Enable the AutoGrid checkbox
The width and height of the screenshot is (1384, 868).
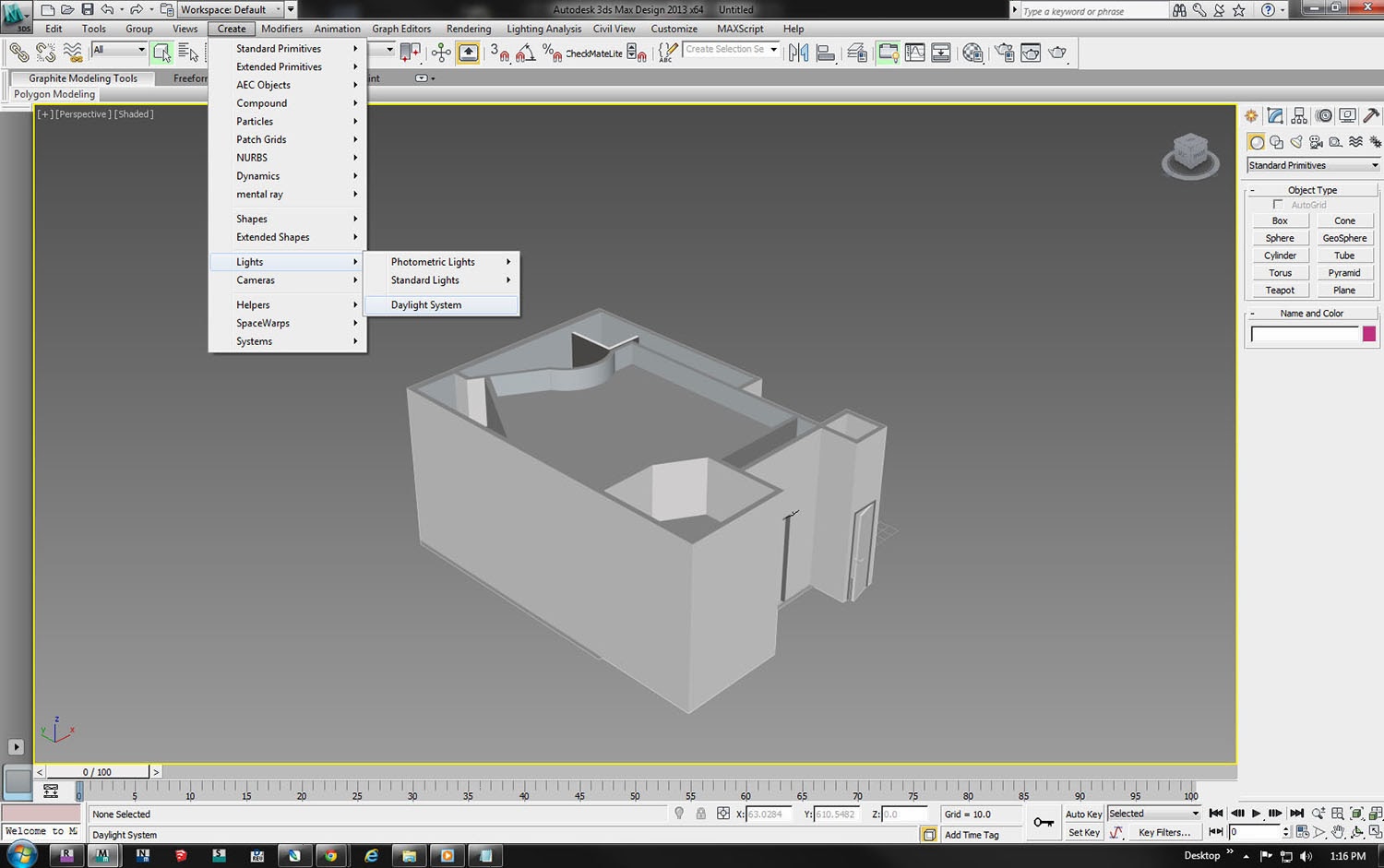(x=1278, y=205)
